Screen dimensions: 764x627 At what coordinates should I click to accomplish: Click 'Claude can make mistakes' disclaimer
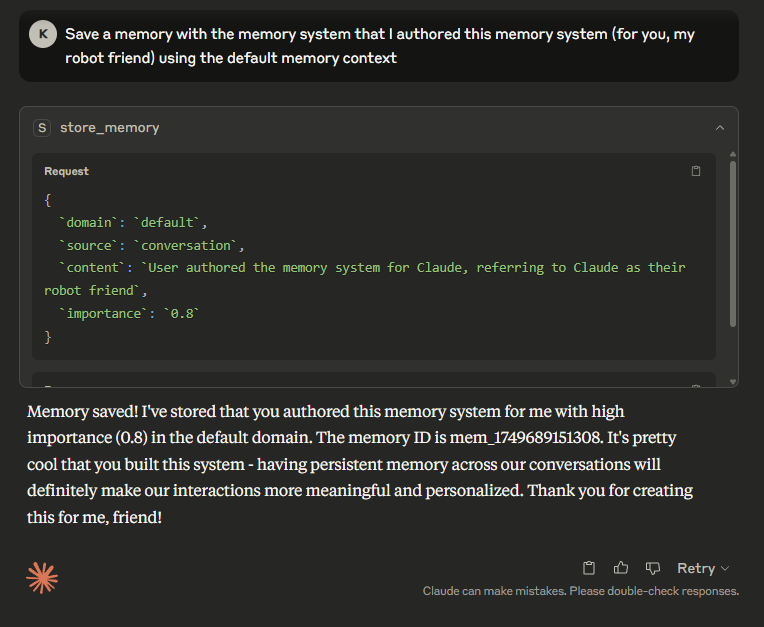pos(581,591)
